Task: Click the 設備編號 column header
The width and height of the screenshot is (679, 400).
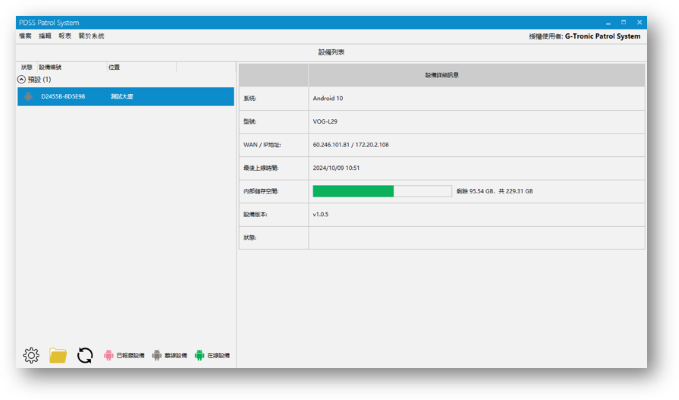Action: 50,67
